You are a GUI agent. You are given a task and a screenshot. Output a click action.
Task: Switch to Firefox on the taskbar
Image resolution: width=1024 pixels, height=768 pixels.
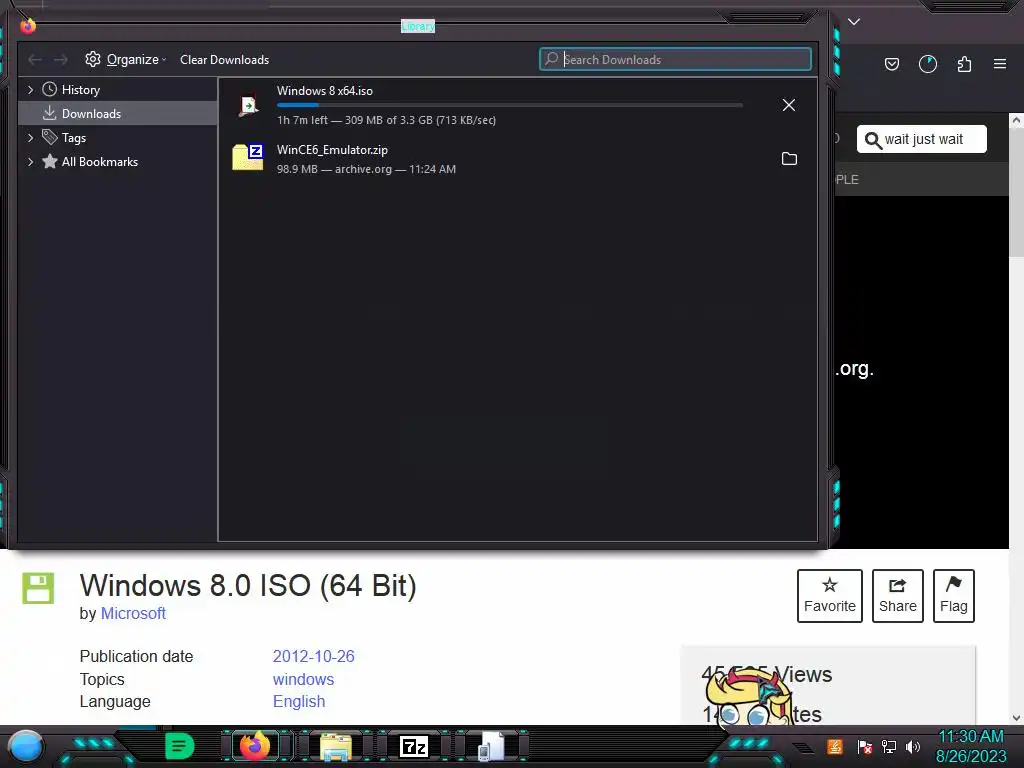click(255, 746)
